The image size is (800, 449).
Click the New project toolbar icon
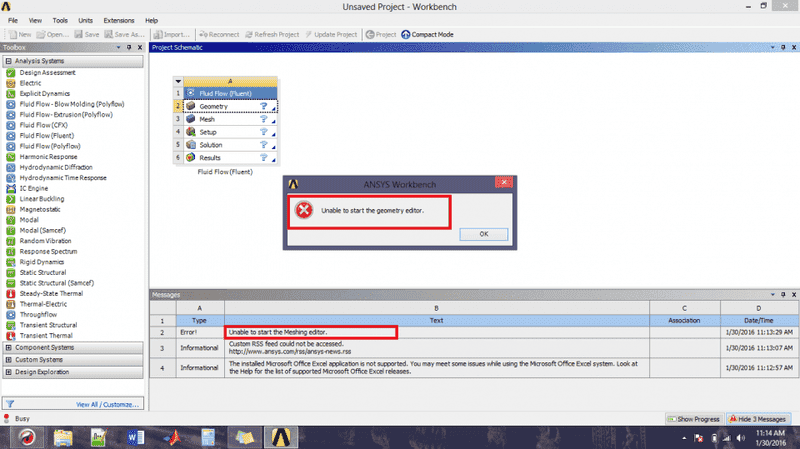pos(13,35)
